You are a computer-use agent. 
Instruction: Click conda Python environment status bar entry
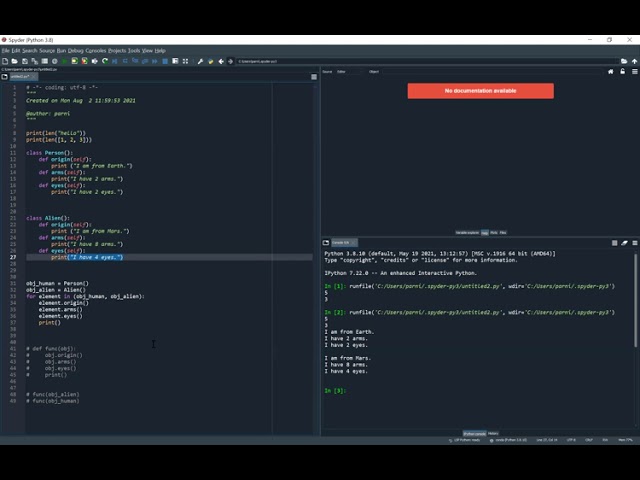pyautogui.click(x=509, y=440)
